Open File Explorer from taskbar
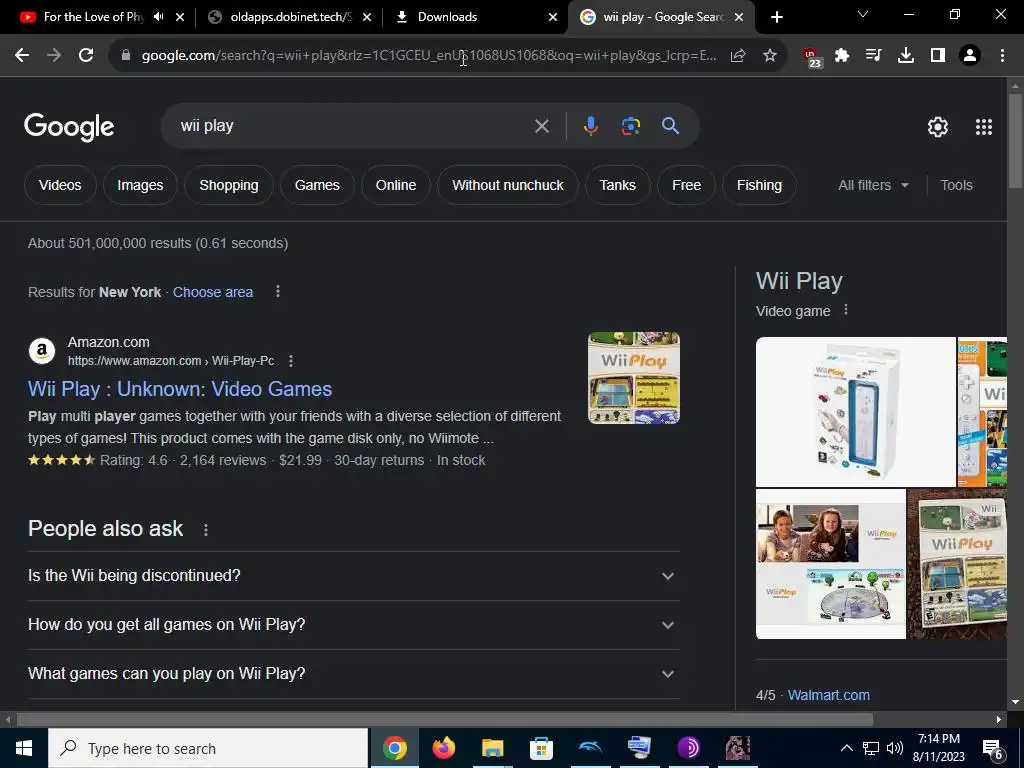Viewport: 1024px width, 768px height. (492, 748)
